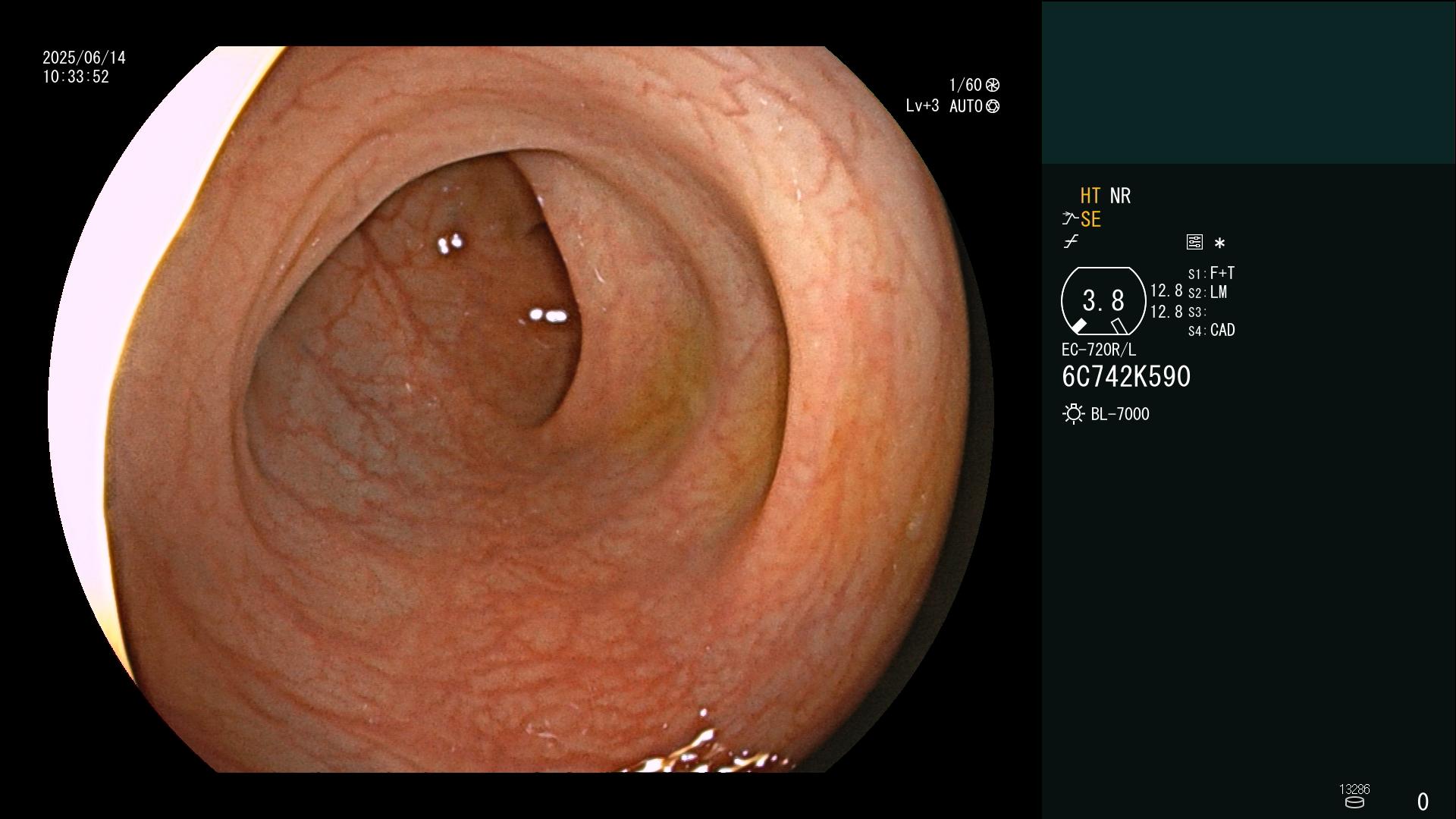The image size is (1456, 819).
Task: Select the NR indicator
Action: point(1120,196)
